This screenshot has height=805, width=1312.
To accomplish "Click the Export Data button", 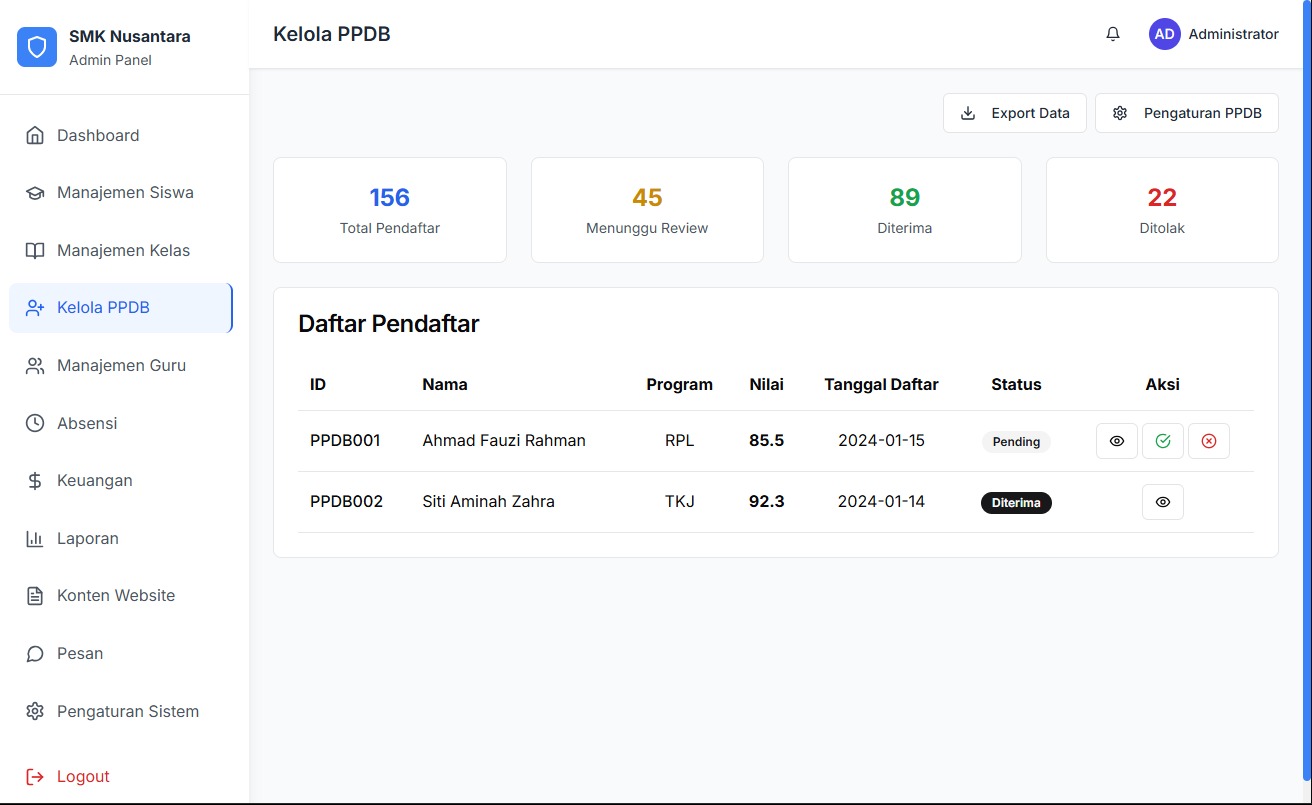I will [1014, 113].
